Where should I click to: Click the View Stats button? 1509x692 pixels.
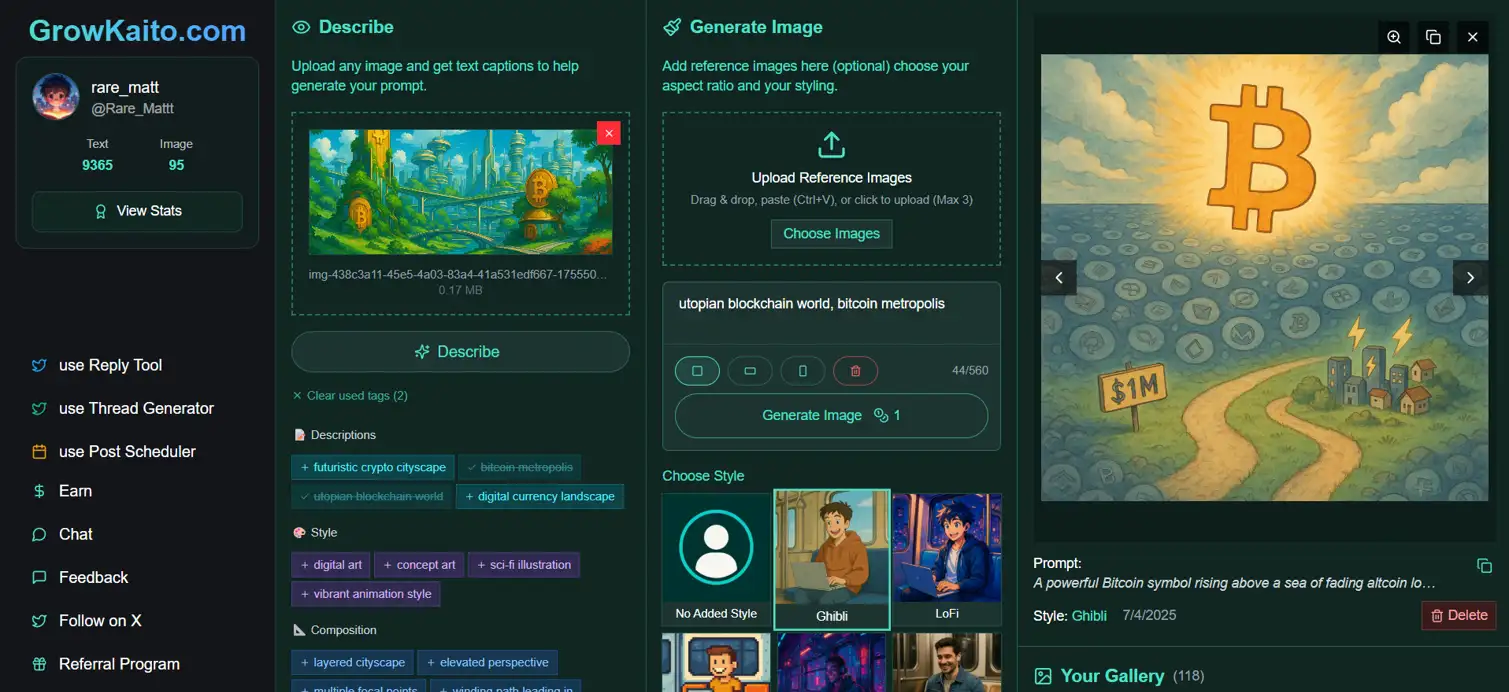pos(137,211)
